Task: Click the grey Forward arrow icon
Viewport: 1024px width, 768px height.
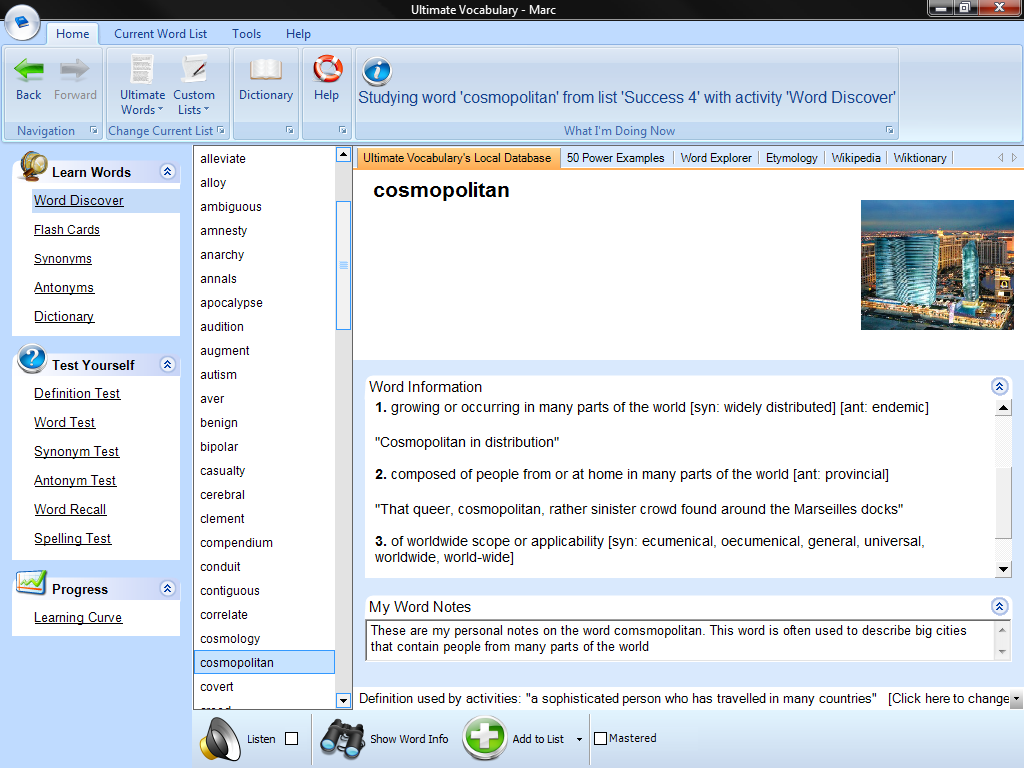Action: click(74, 69)
